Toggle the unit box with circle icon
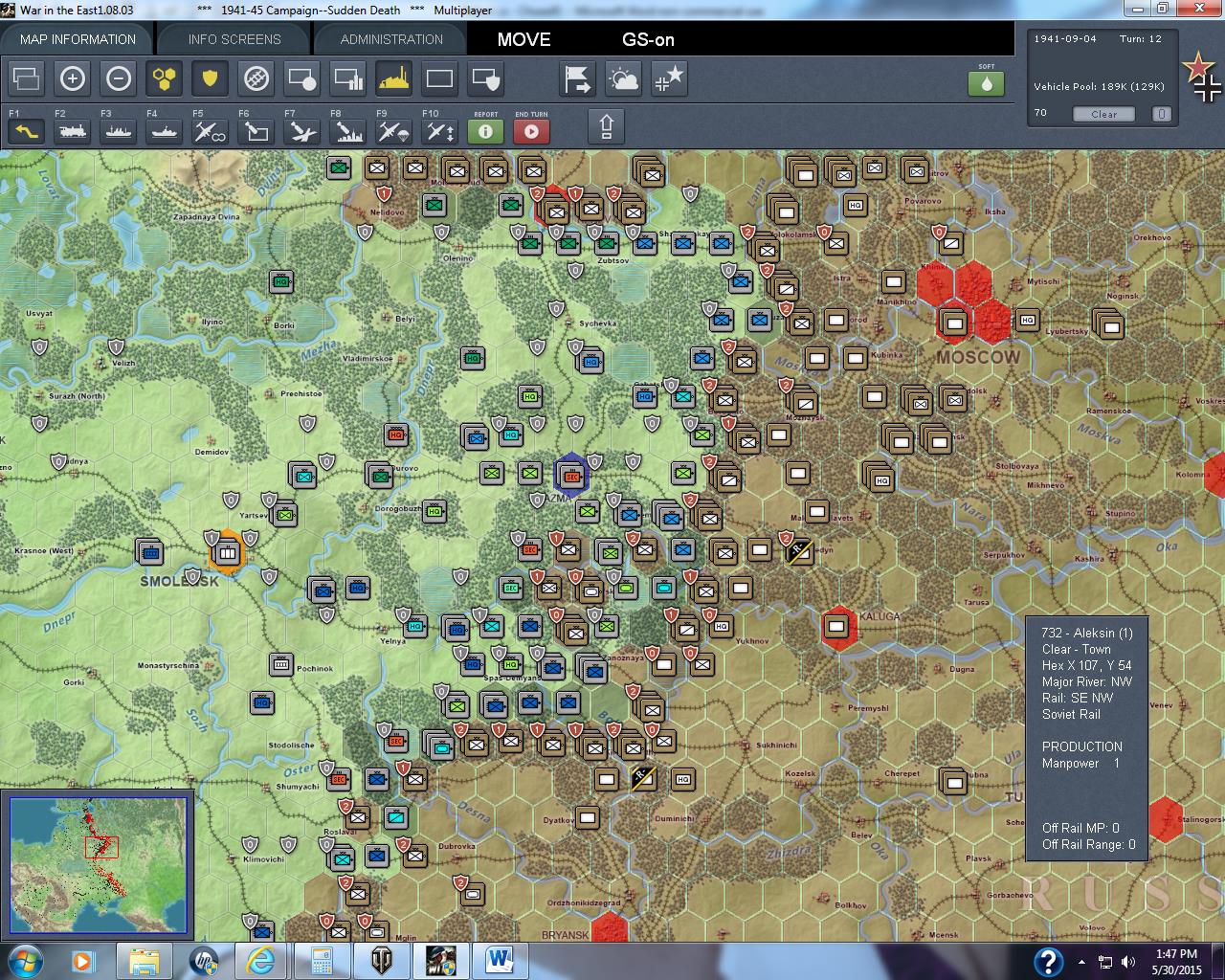Image resolution: width=1225 pixels, height=980 pixels. (x=301, y=78)
